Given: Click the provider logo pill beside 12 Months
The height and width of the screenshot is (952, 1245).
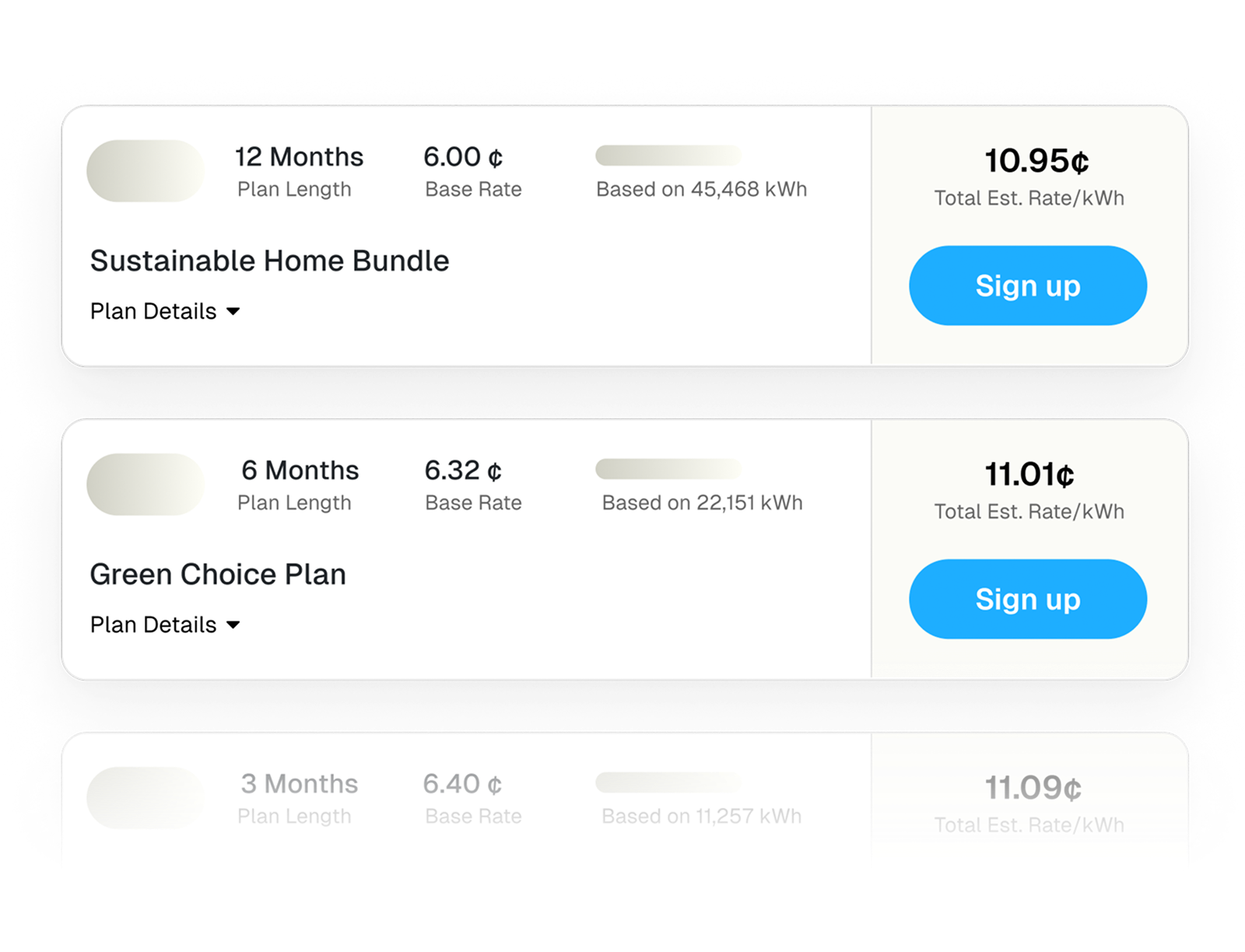Looking at the screenshot, I should (145, 171).
